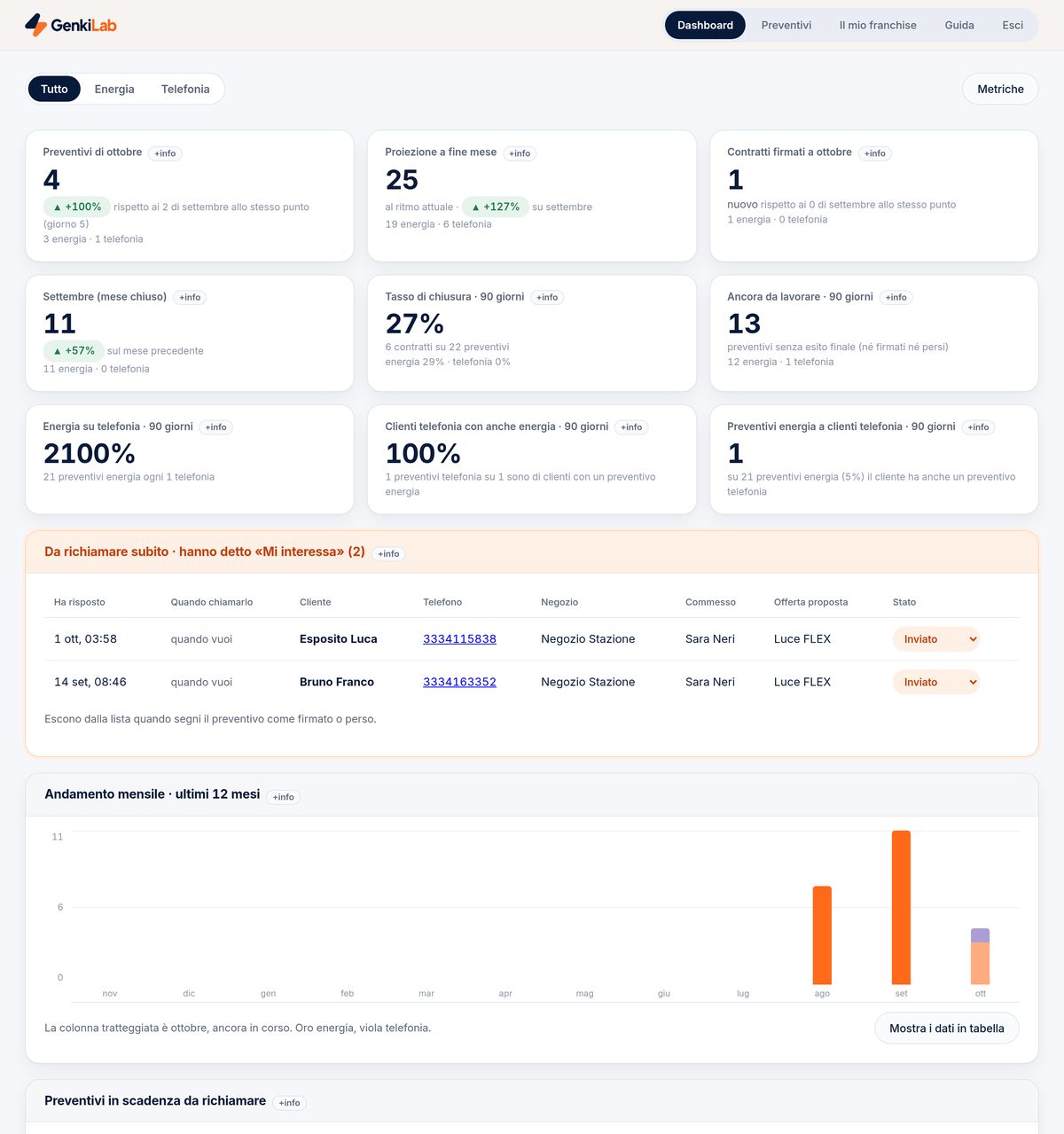Go to Dashboard in top navigation
The image size is (1064, 1134).
click(705, 25)
